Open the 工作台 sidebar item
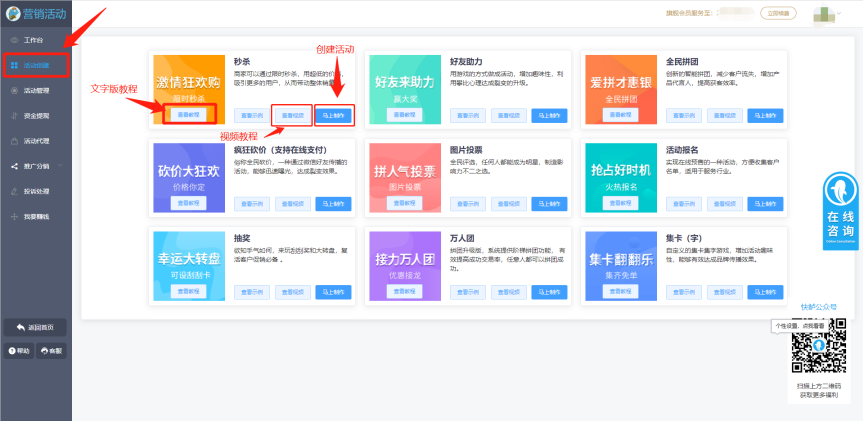Viewport: 863px width, 421px height. click(x=35, y=40)
